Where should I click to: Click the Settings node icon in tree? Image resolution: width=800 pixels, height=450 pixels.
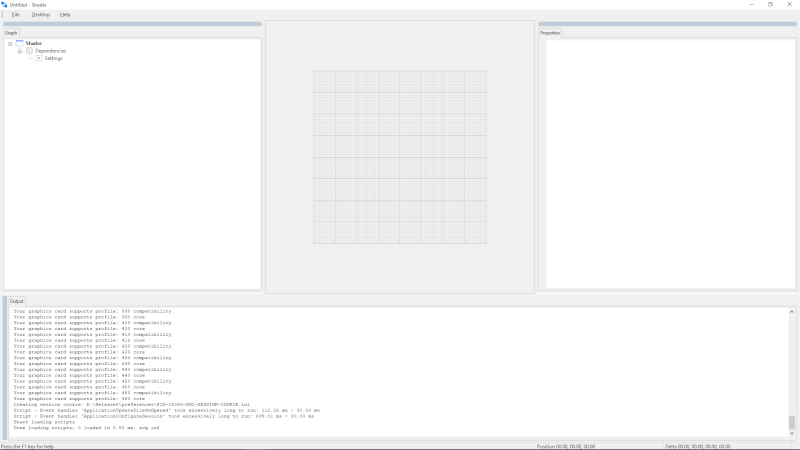pos(39,58)
